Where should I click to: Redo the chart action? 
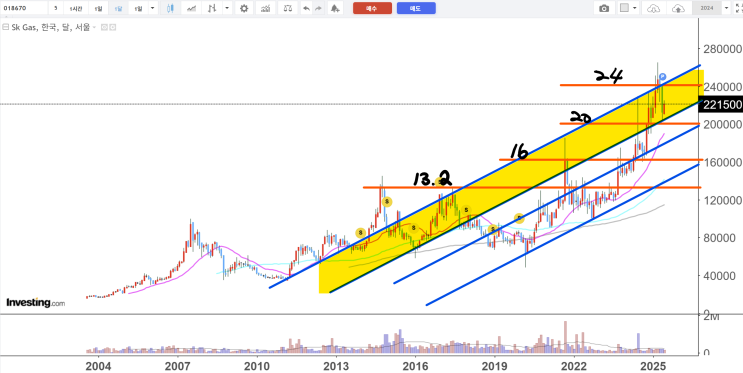pyautogui.click(x=318, y=8)
